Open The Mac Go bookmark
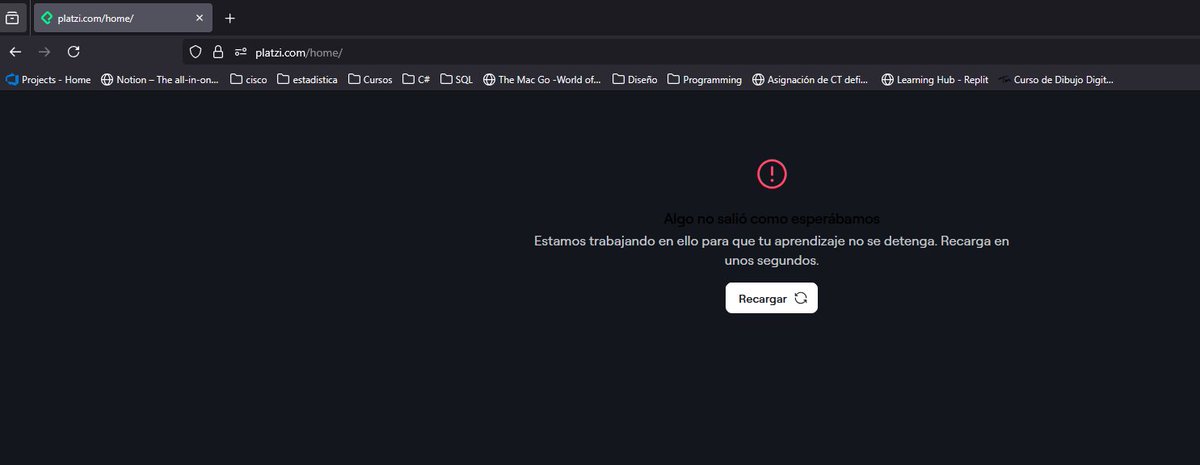 (x=542, y=80)
